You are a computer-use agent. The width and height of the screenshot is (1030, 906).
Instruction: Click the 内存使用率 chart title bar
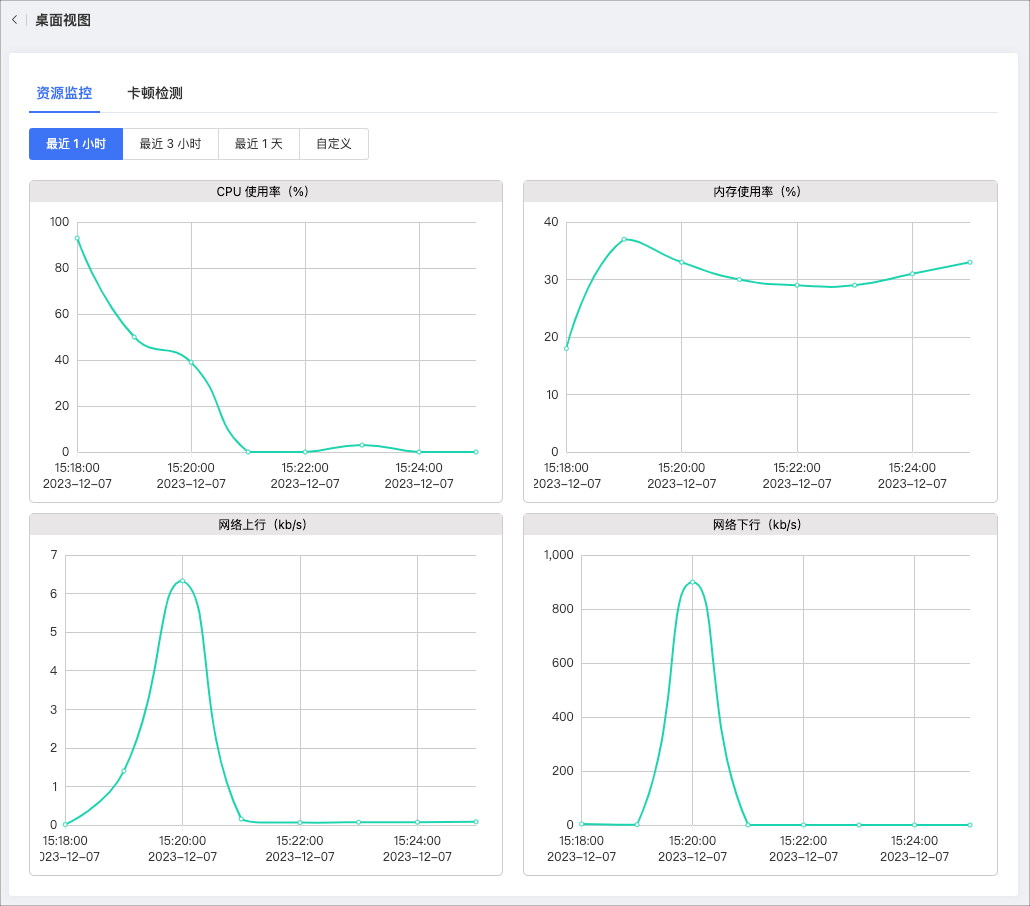[x=760, y=191]
